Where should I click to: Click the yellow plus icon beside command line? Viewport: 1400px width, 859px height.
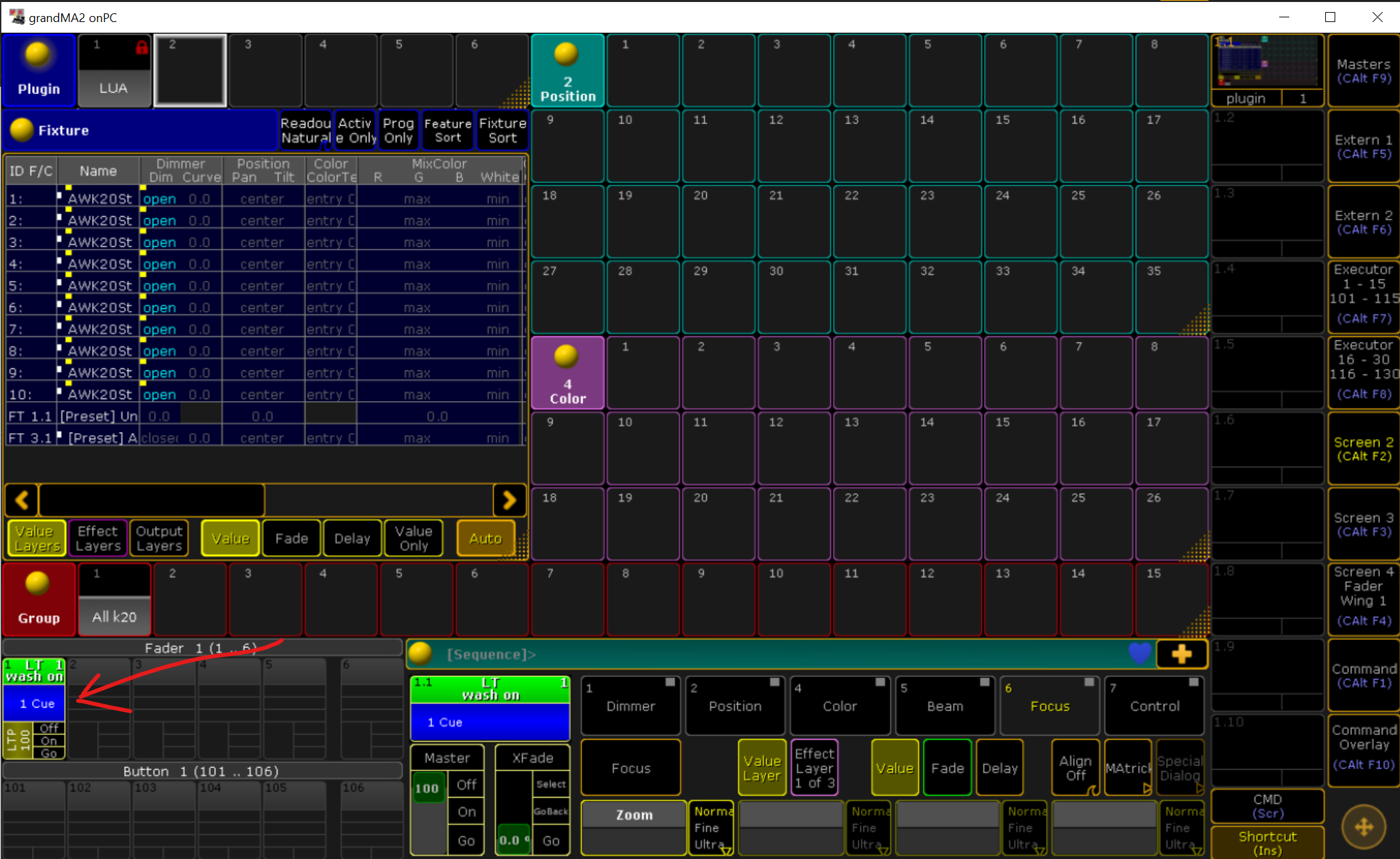click(1182, 654)
